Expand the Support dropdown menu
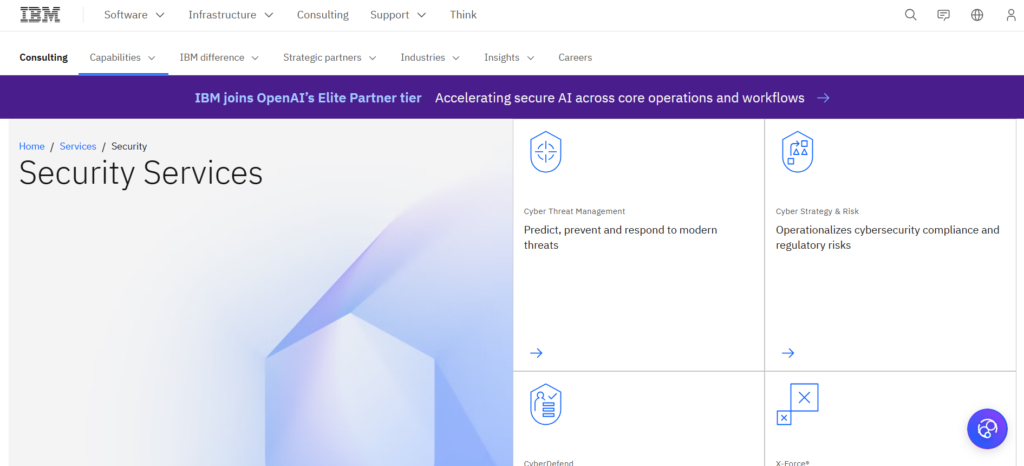This screenshot has width=1024, height=466. tap(398, 15)
